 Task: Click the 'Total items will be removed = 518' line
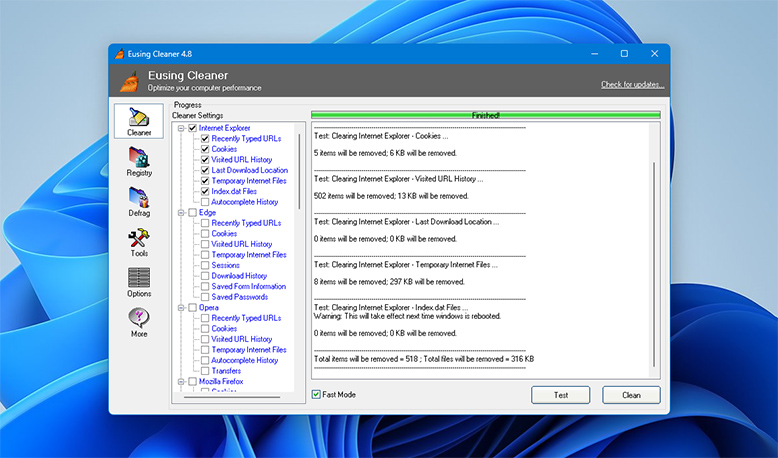[x=424, y=359]
